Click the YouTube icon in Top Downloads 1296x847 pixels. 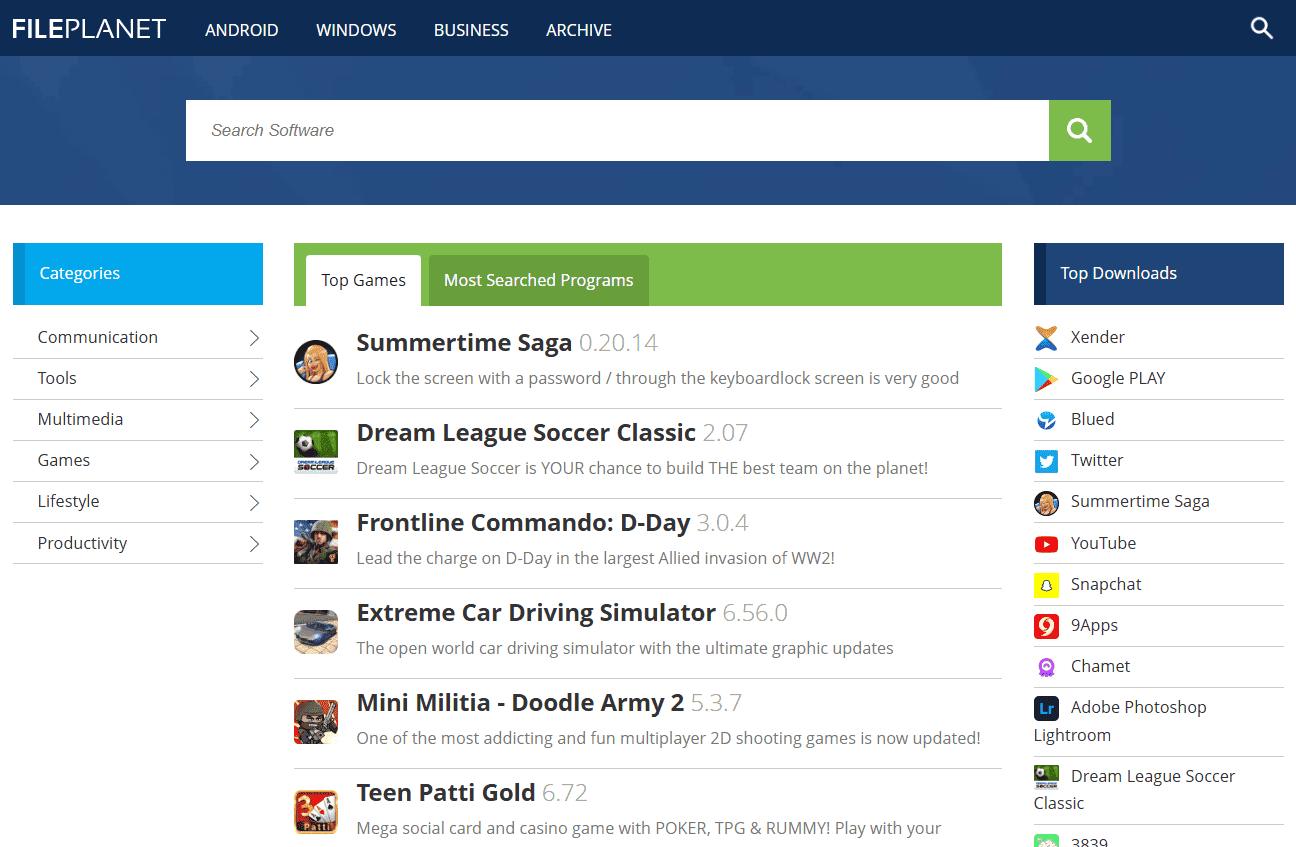pyautogui.click(x=1046, y=544)
